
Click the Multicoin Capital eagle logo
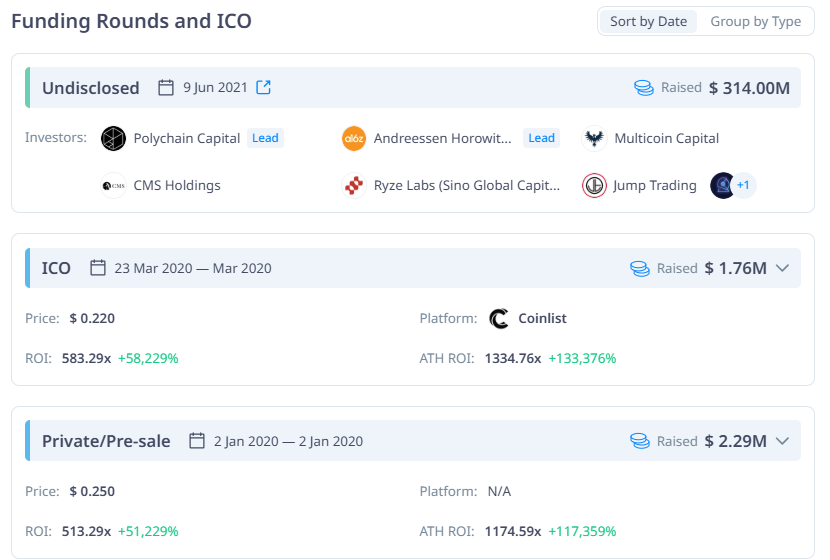(x=594, y=138)
